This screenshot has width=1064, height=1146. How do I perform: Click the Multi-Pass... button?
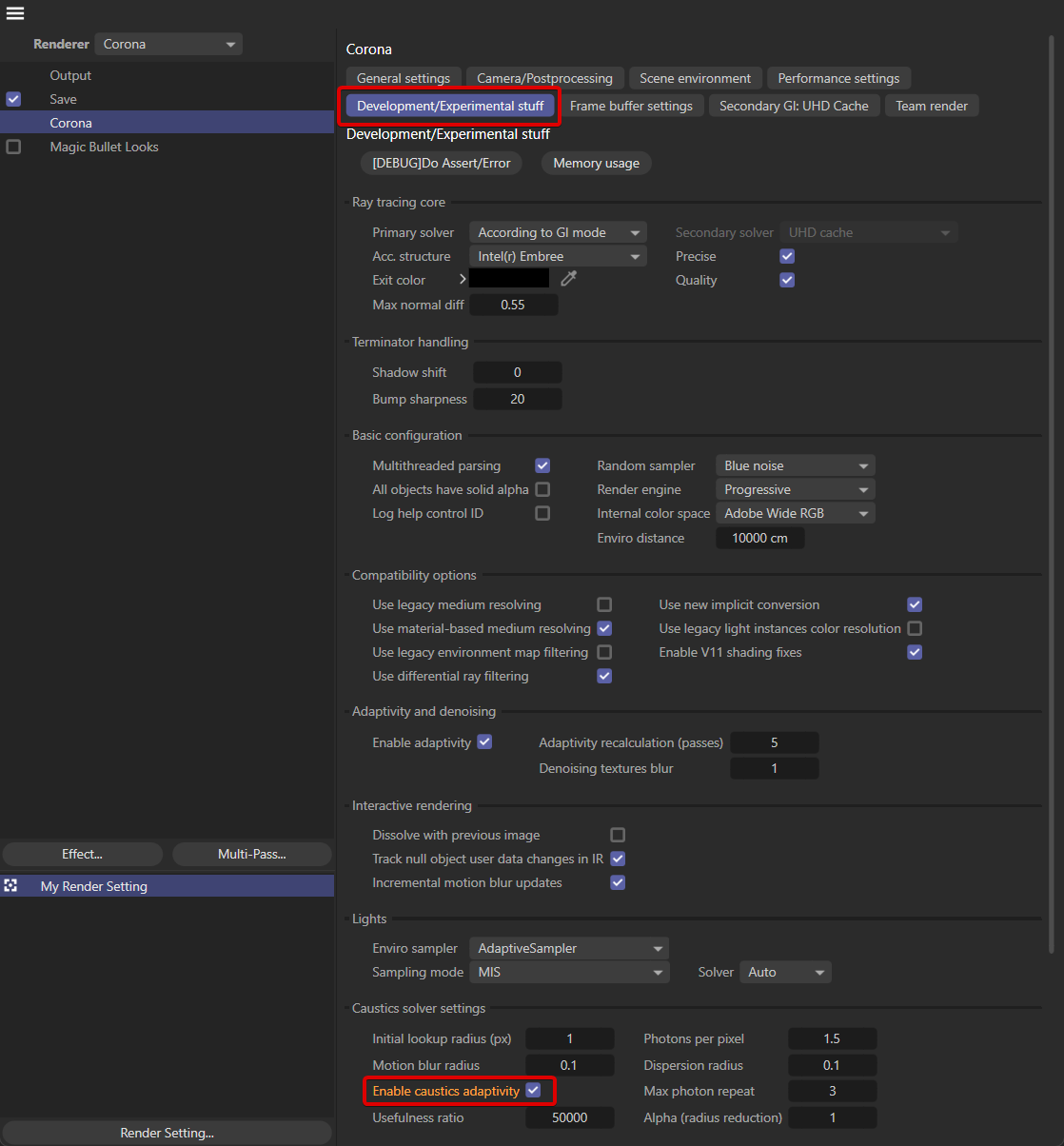click(251, 854)
